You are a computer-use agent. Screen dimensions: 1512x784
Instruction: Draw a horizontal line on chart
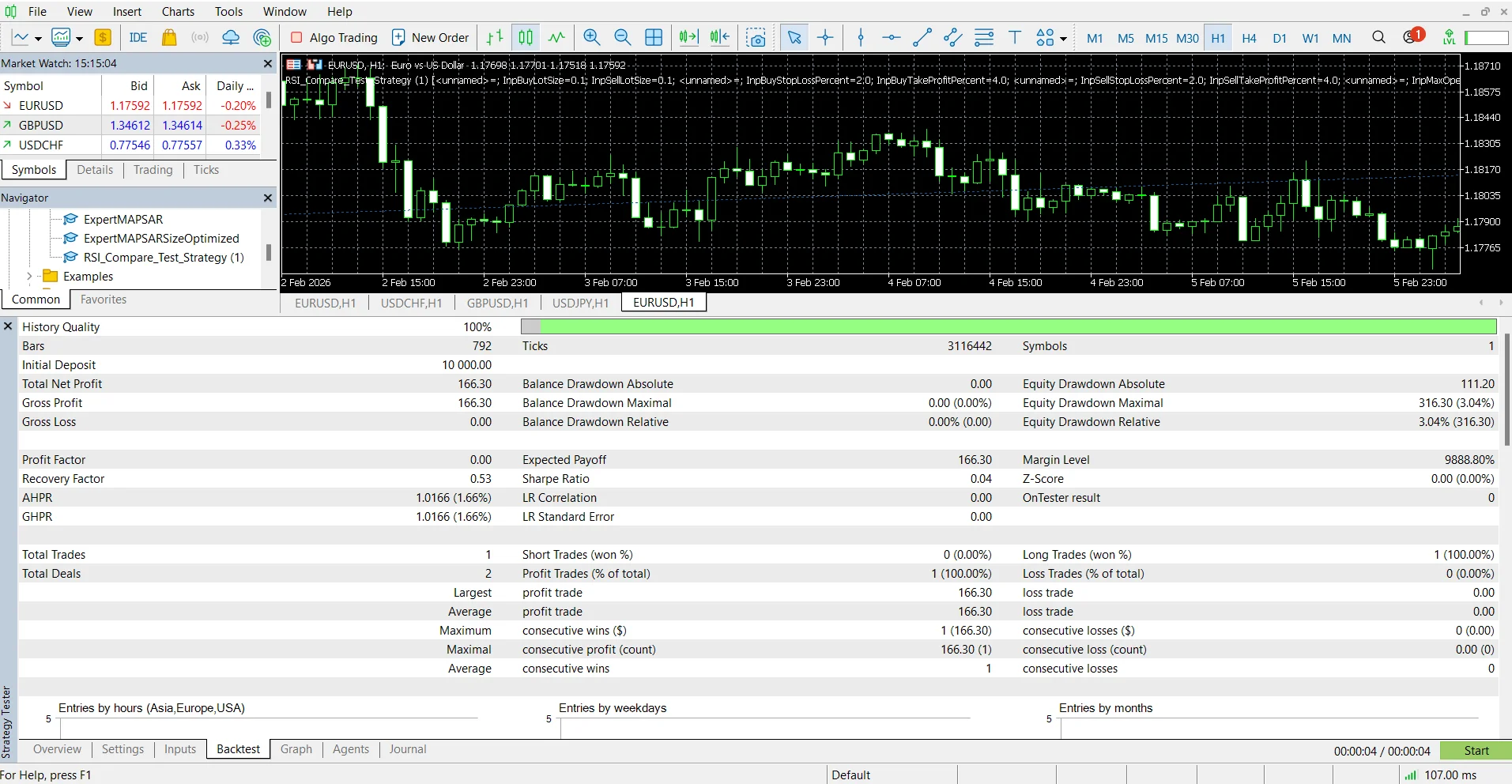[892, 37]
